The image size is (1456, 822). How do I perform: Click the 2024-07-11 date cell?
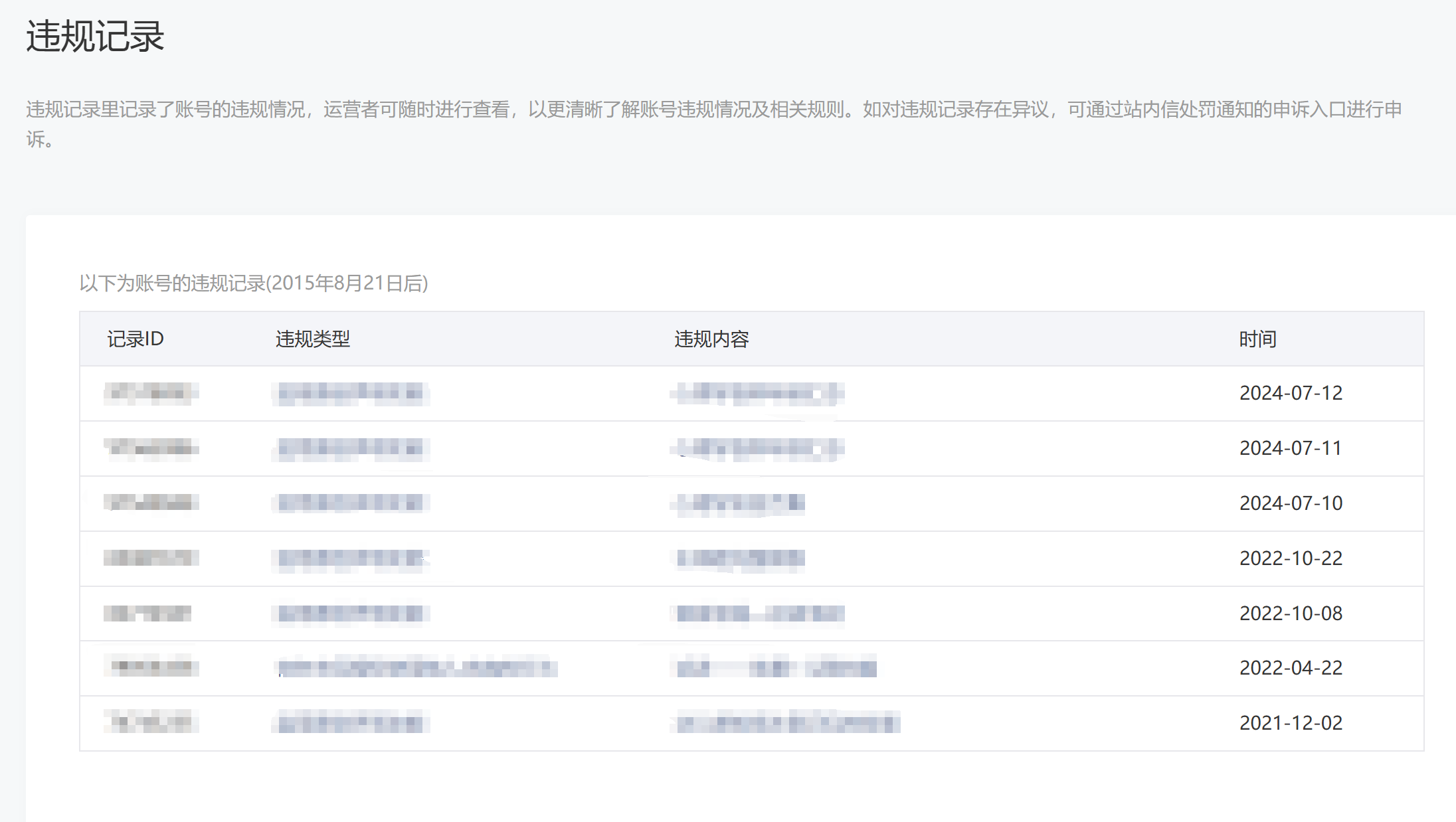tap(1291, 448)
